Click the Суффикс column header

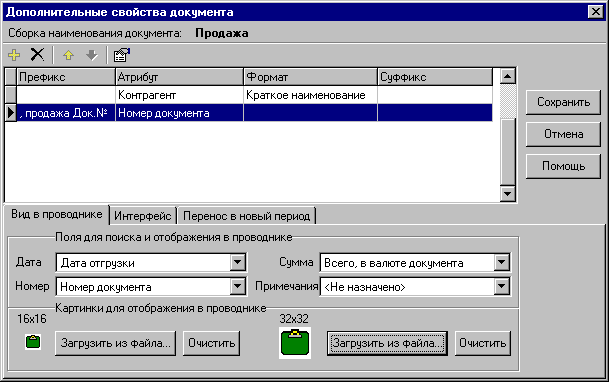click(x=435, y=77)
